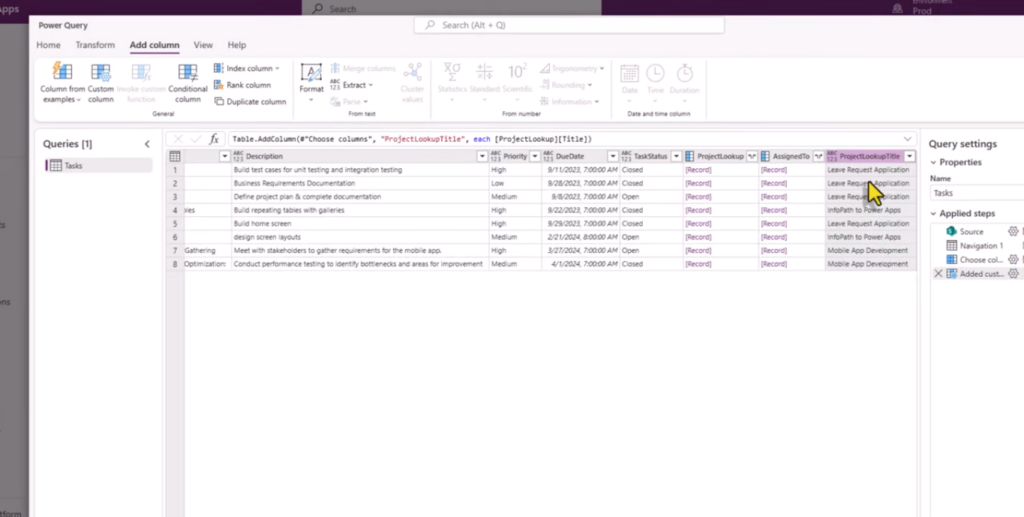This screenshot has width=1024, height=517.
Task: Click into the formula bar text
Action: point(411,139)
